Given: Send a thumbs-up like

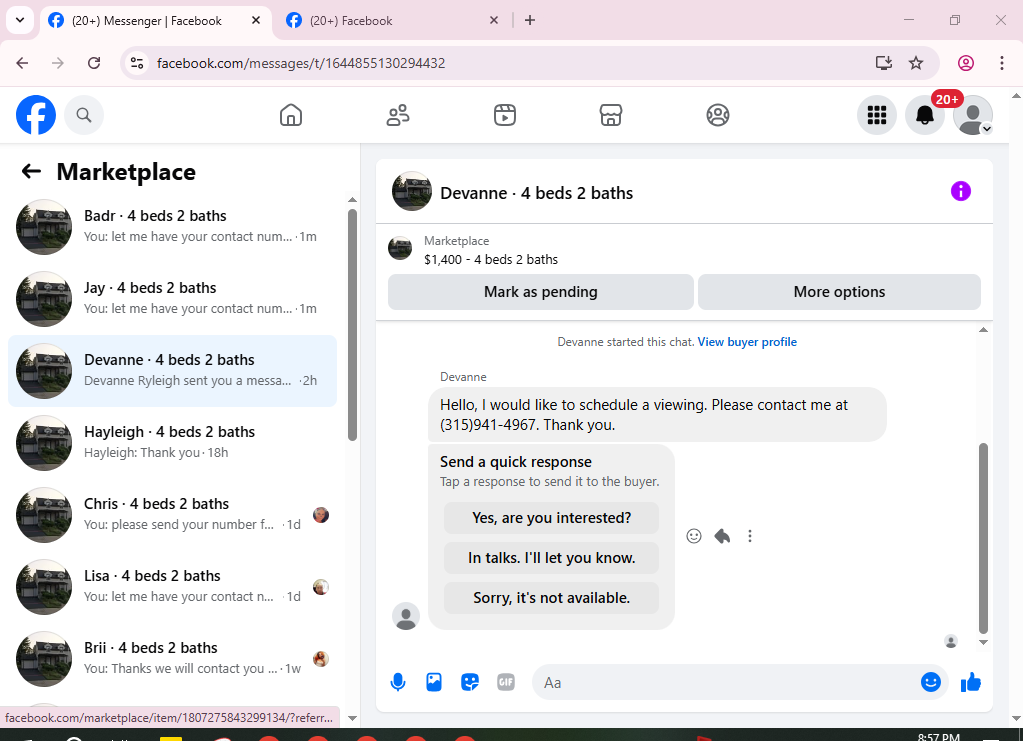Looking at the screenshot, I should 971,682.
